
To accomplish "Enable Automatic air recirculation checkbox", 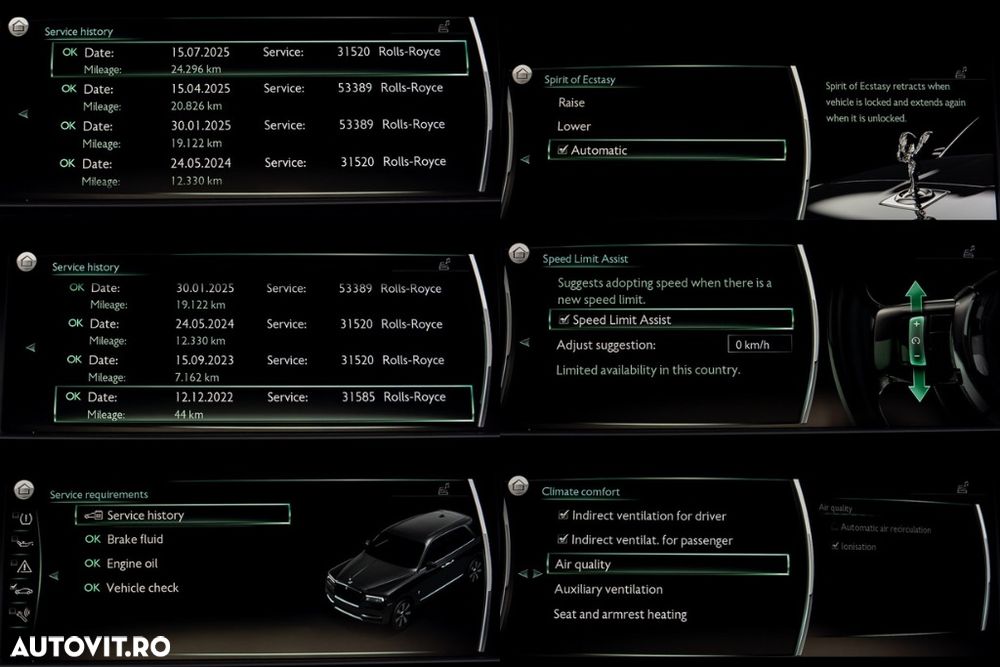I will (835, 527).
